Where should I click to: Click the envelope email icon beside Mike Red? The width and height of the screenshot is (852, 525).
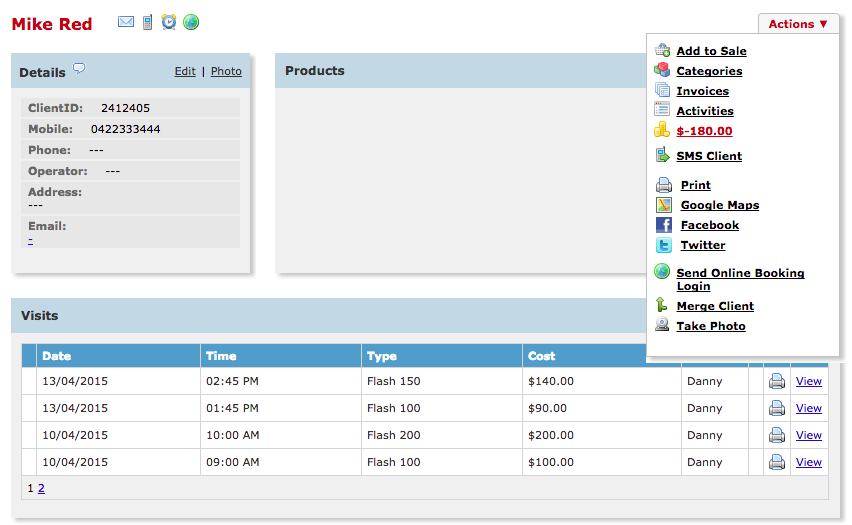pyautogui.click(x=126, y=22)
